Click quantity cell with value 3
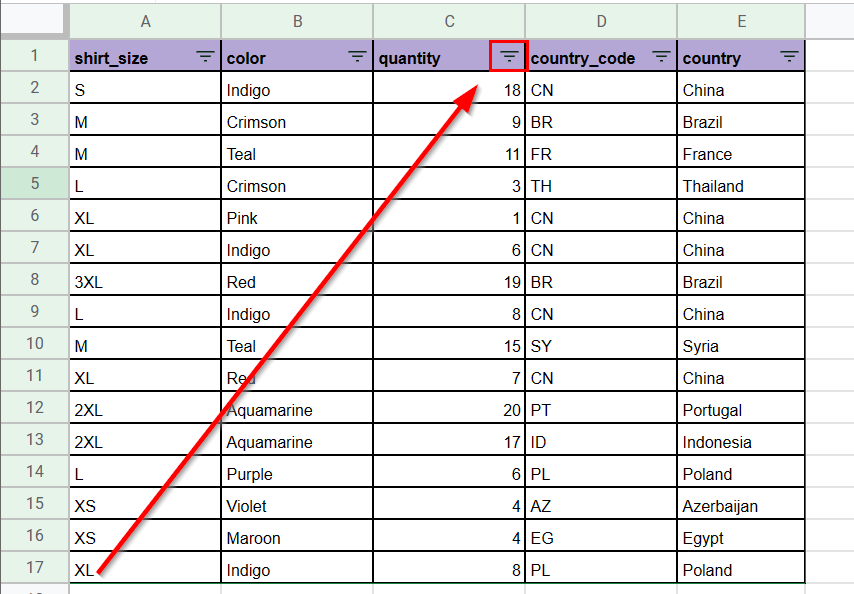Viewport: 854px width, 594px height. (x=449, y=183)
